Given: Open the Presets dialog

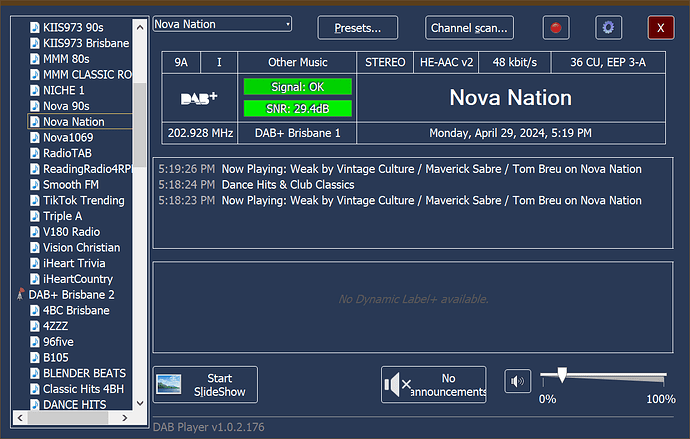Looking at the screenshot, I should pyautogui.click(x=357, y=28).
